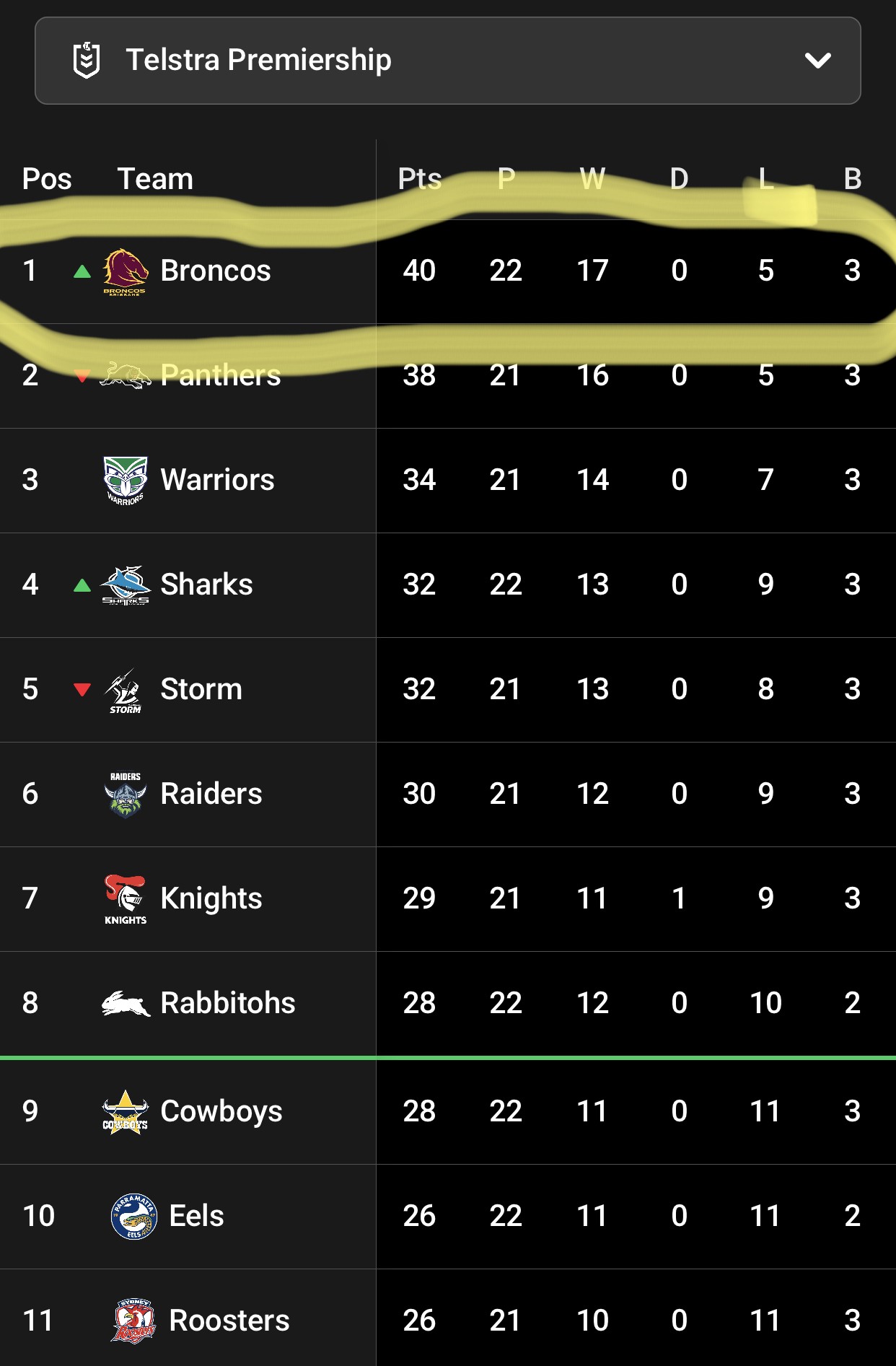
Task: Click the NRL shield logo icon
Action: (87, 61)
